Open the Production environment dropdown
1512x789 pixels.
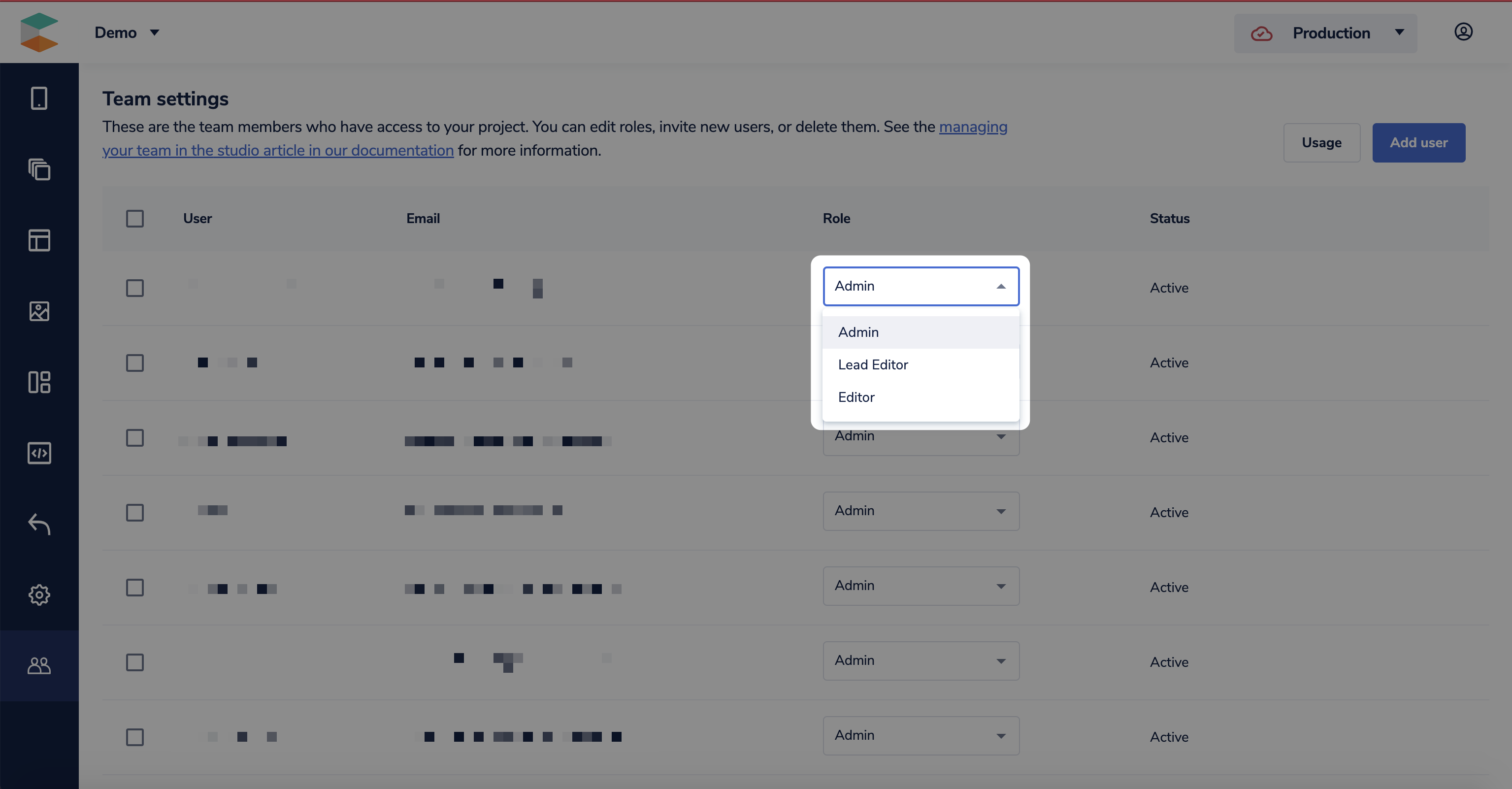click(1325, 33)
